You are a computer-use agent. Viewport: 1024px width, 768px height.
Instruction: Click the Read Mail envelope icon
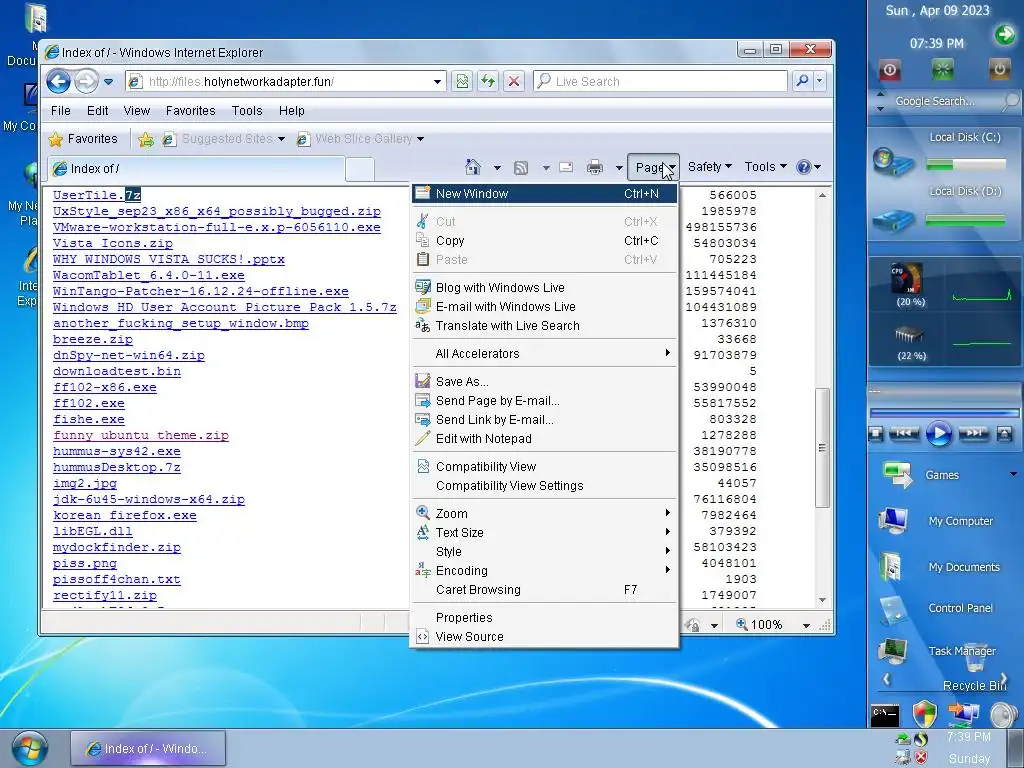pyautogui.click(x=566, y=167)
